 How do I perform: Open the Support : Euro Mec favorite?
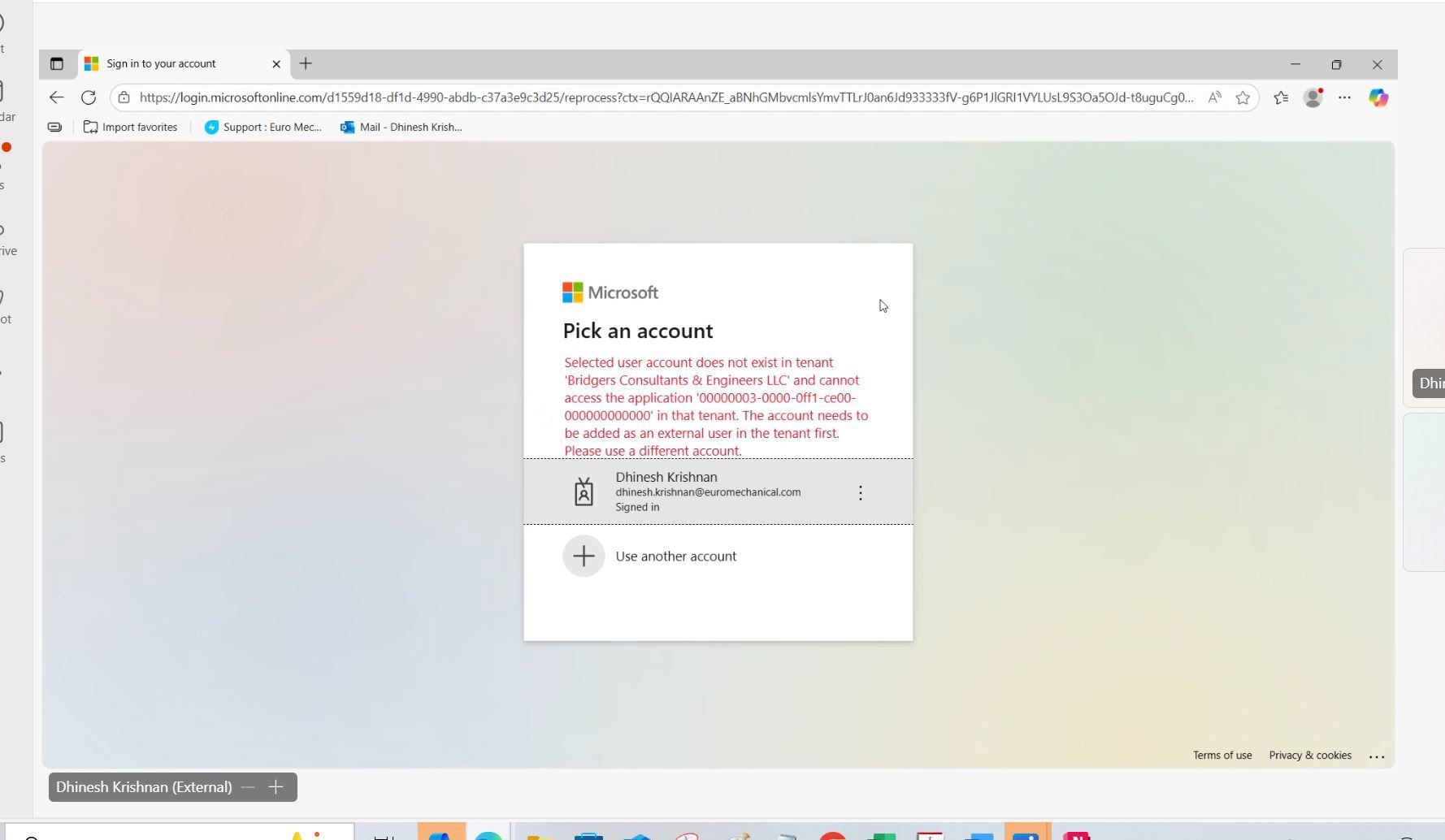tap(263, 127)
